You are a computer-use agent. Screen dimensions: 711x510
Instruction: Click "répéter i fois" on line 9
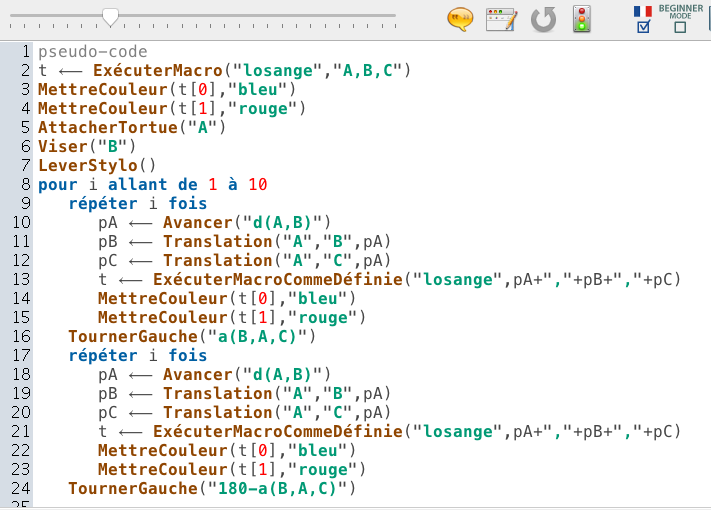point(137,204)
